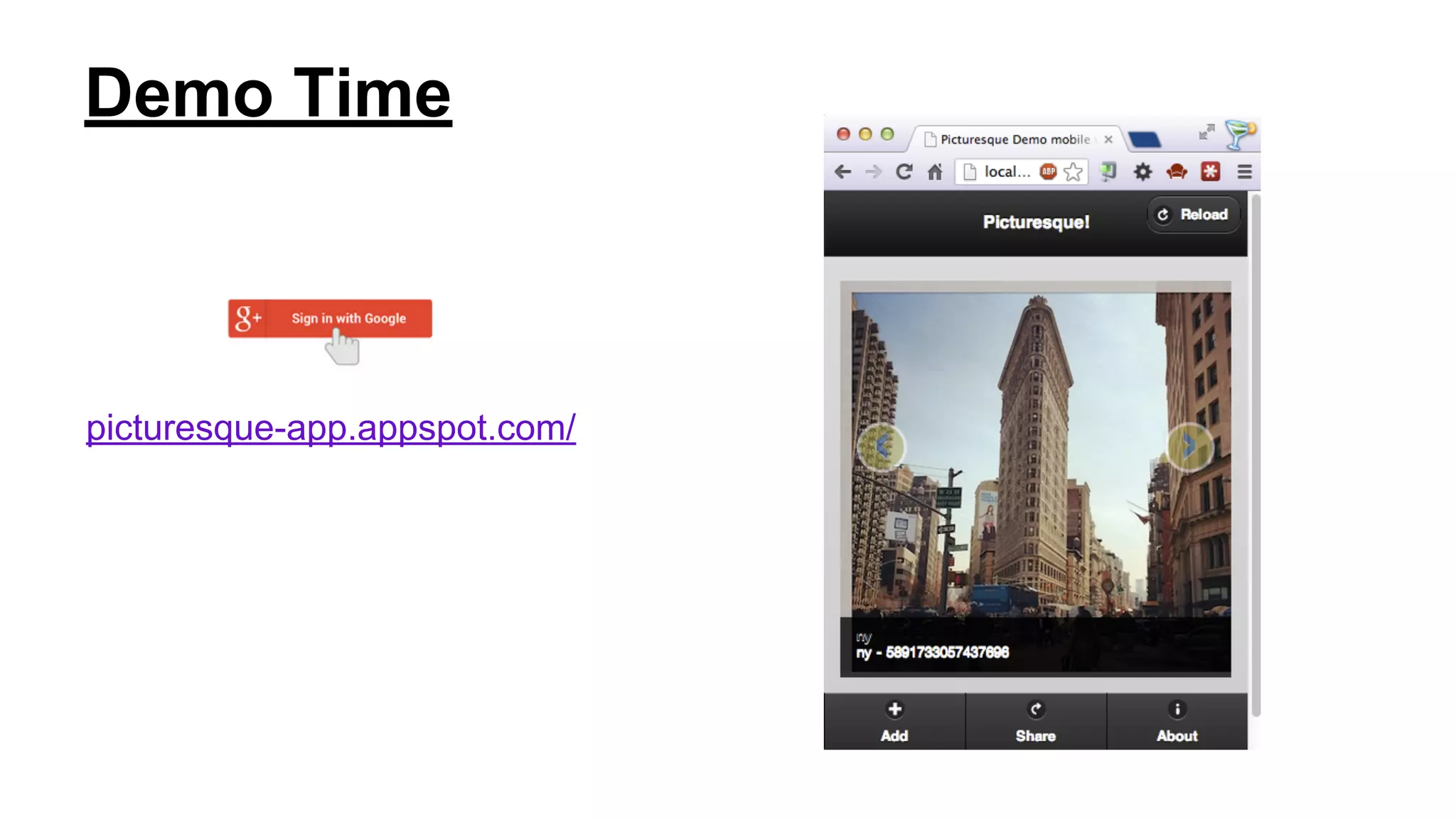1456x820 pixels.
Task: Close the Picturesque Demo mobile tab
Action: [x=1108, y=139]
